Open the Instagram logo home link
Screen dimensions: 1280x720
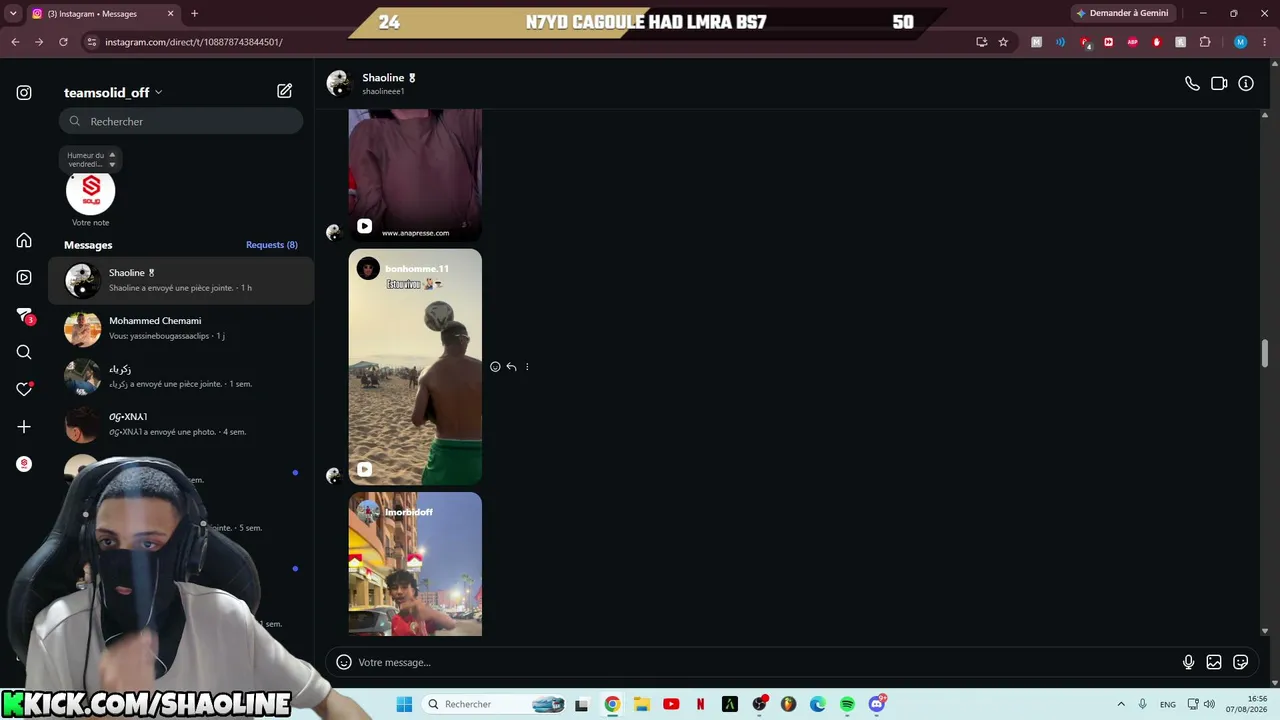pos(24,93)
